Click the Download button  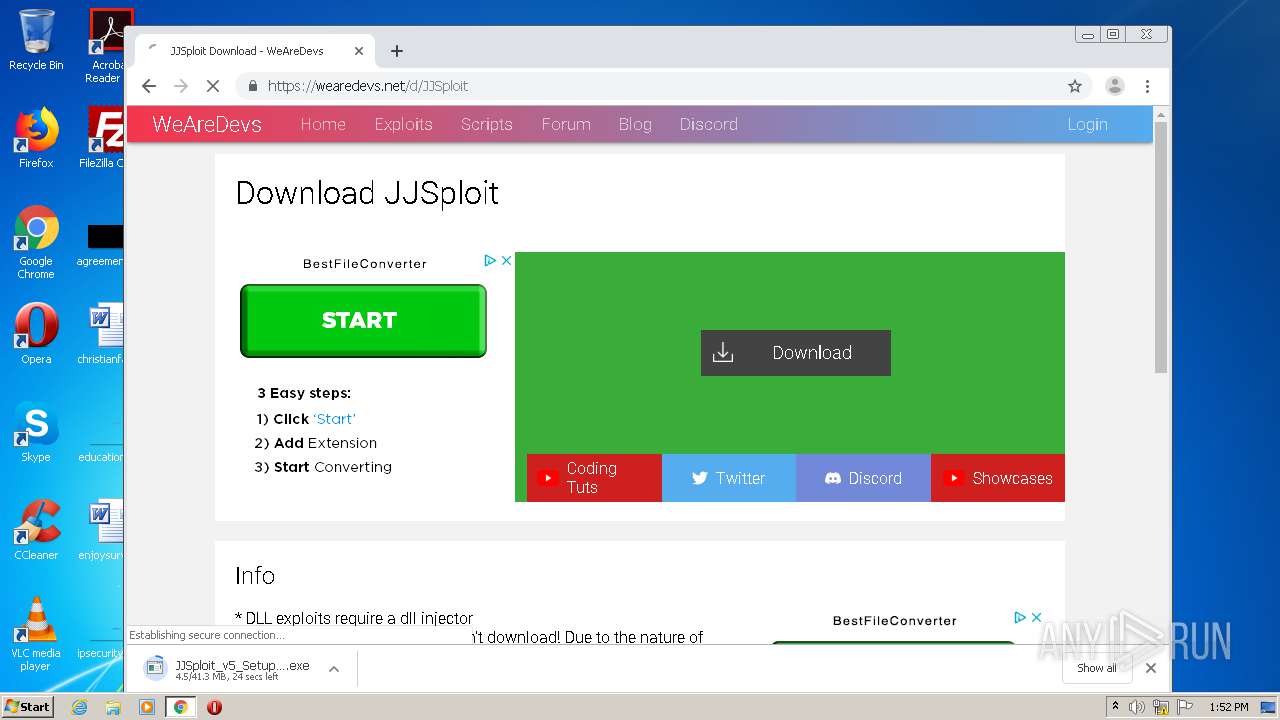796,353
